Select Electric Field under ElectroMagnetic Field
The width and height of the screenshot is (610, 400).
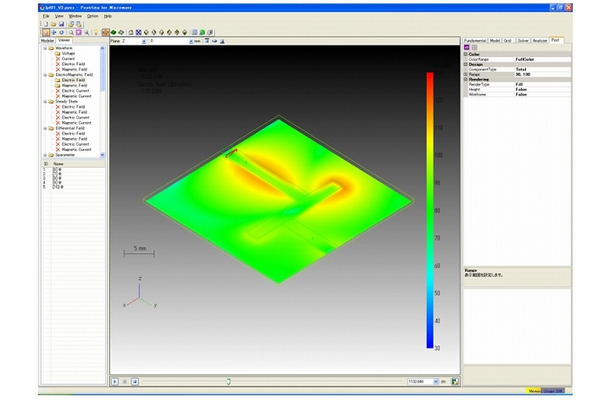[73, 80]
